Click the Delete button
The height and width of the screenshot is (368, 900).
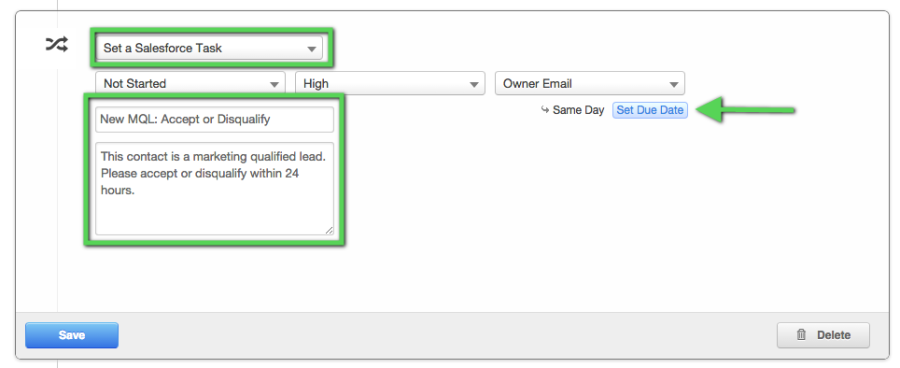[x=823, y=335]
